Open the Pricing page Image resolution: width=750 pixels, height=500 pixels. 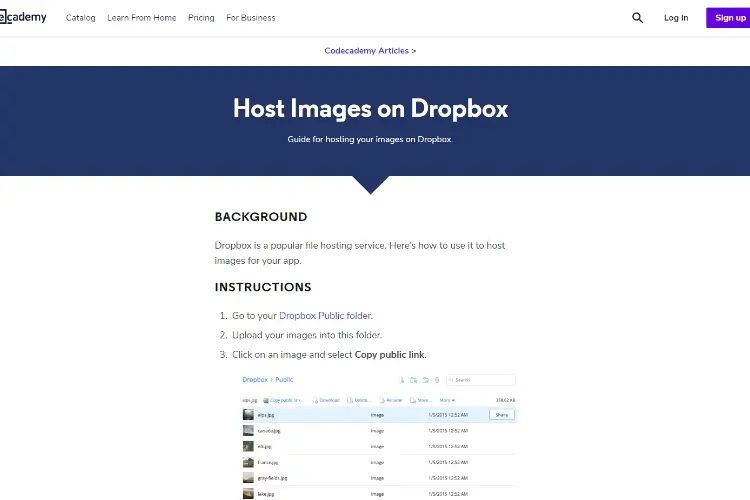point(201,18)
